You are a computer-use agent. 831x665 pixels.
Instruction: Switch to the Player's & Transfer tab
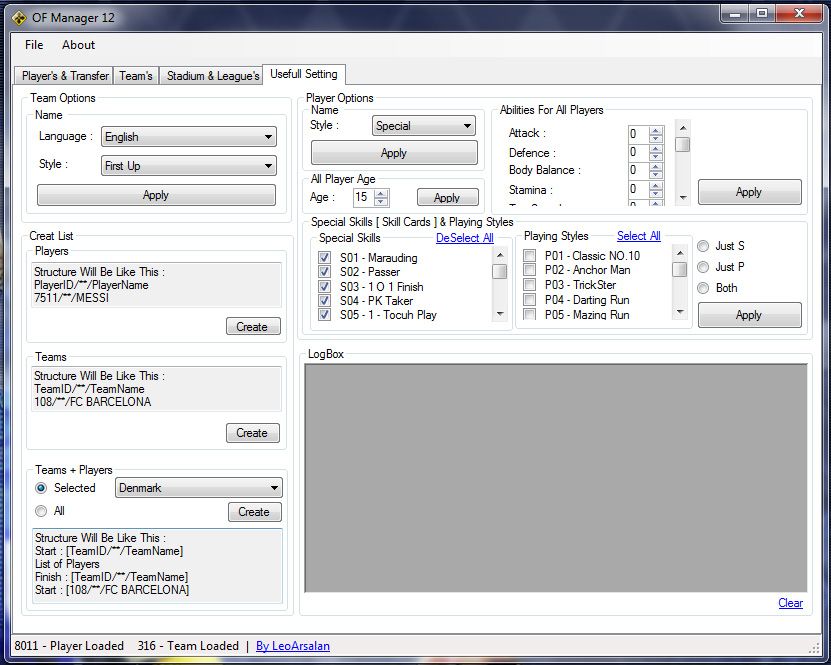(65, 76)
